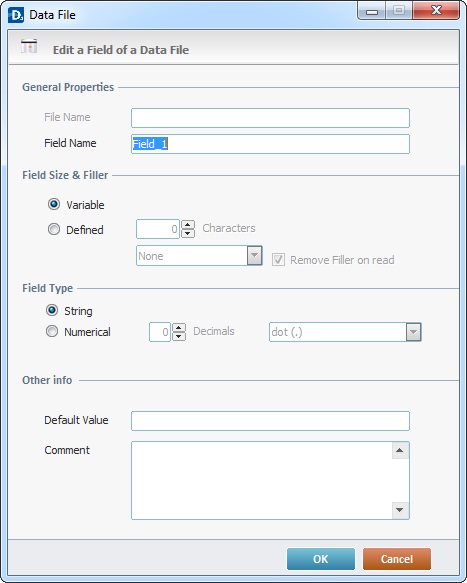Increase the Decimals value with up arrow

coord(179,328)
